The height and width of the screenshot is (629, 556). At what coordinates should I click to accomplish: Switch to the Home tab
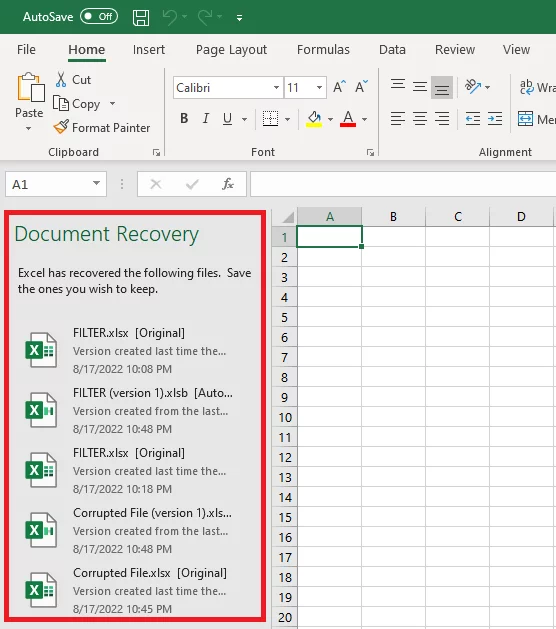(x=87, y=49)
